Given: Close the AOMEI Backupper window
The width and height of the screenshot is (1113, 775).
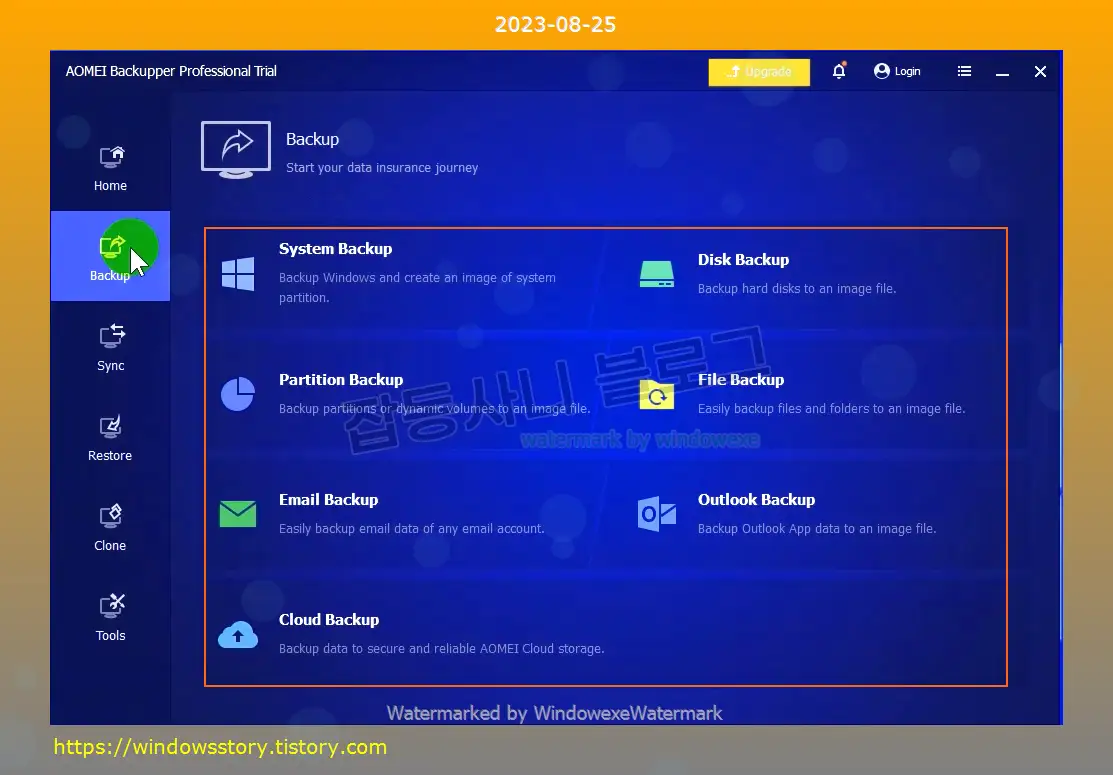Looking at the screenshot, I should [x=1041, y=72].
